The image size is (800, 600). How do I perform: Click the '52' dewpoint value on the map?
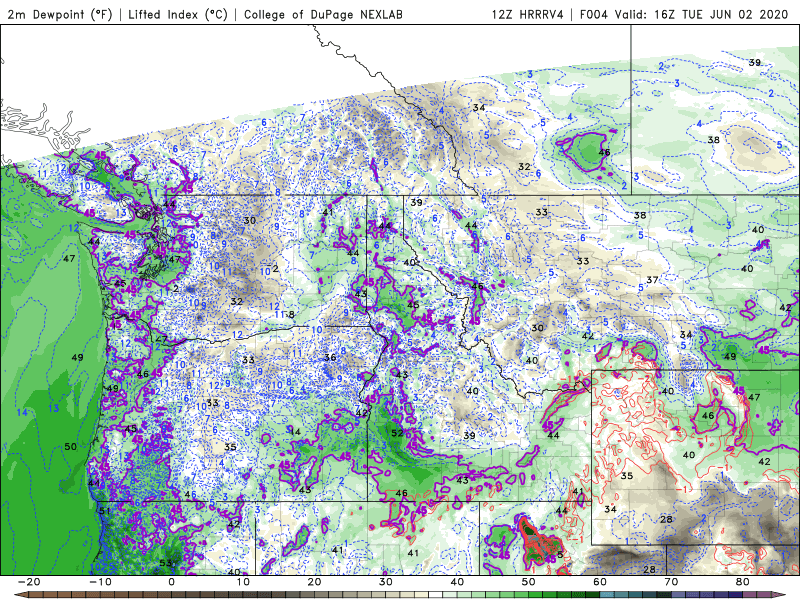click(x=397, y=433)
